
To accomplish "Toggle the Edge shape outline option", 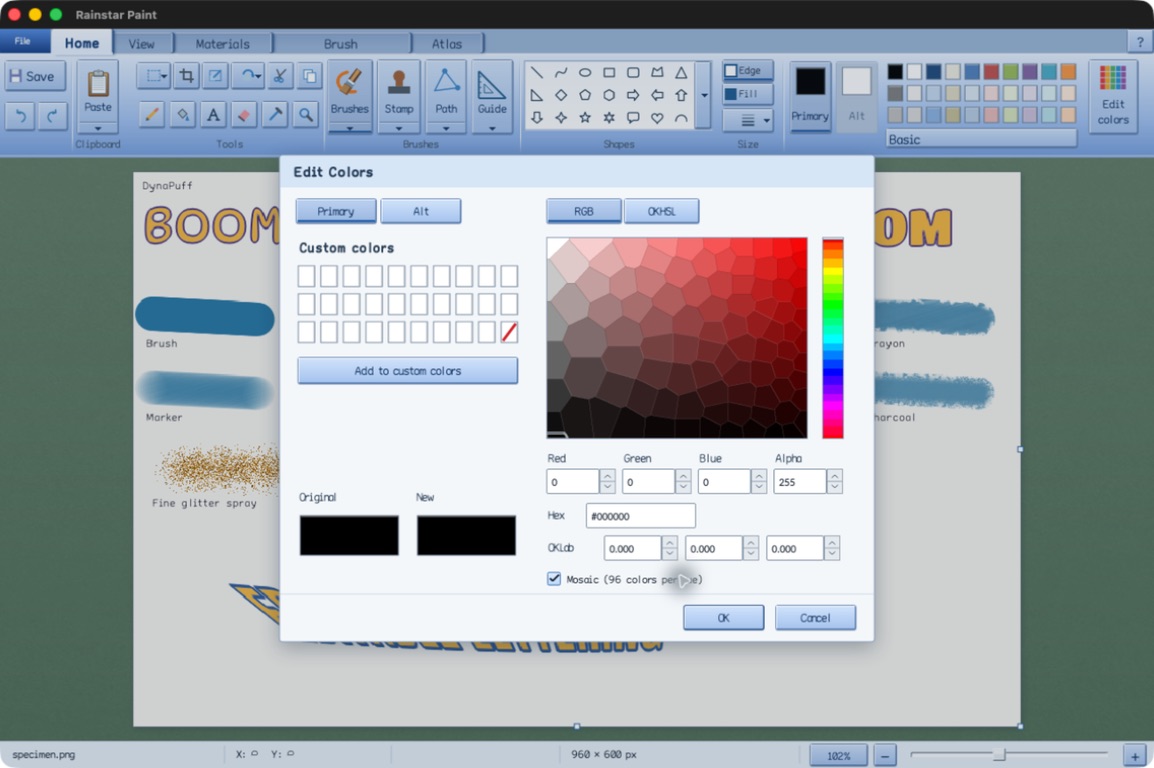I will point(748,71).
